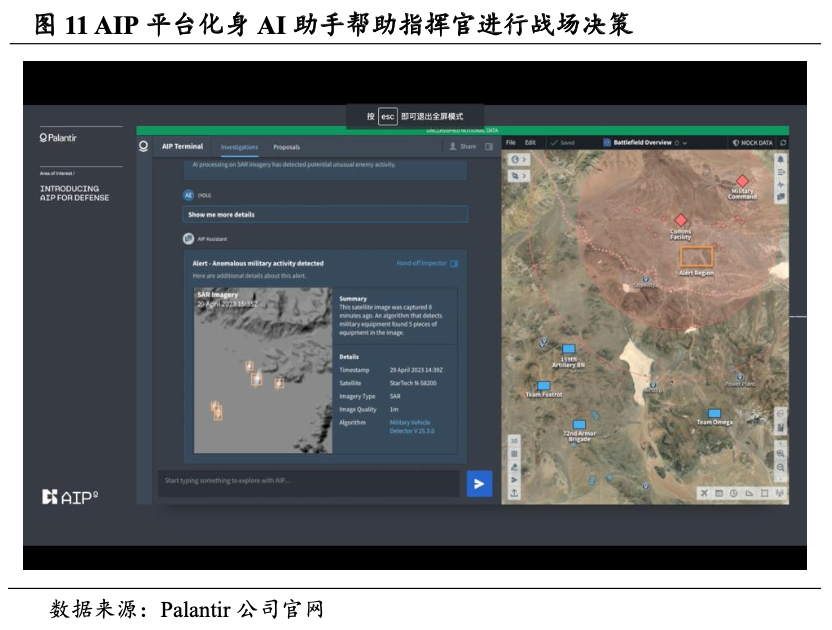This screenshot has width=832, height=630.
Task: Focus the 'Start typing something to explore' input
Action: click(309, 483)
